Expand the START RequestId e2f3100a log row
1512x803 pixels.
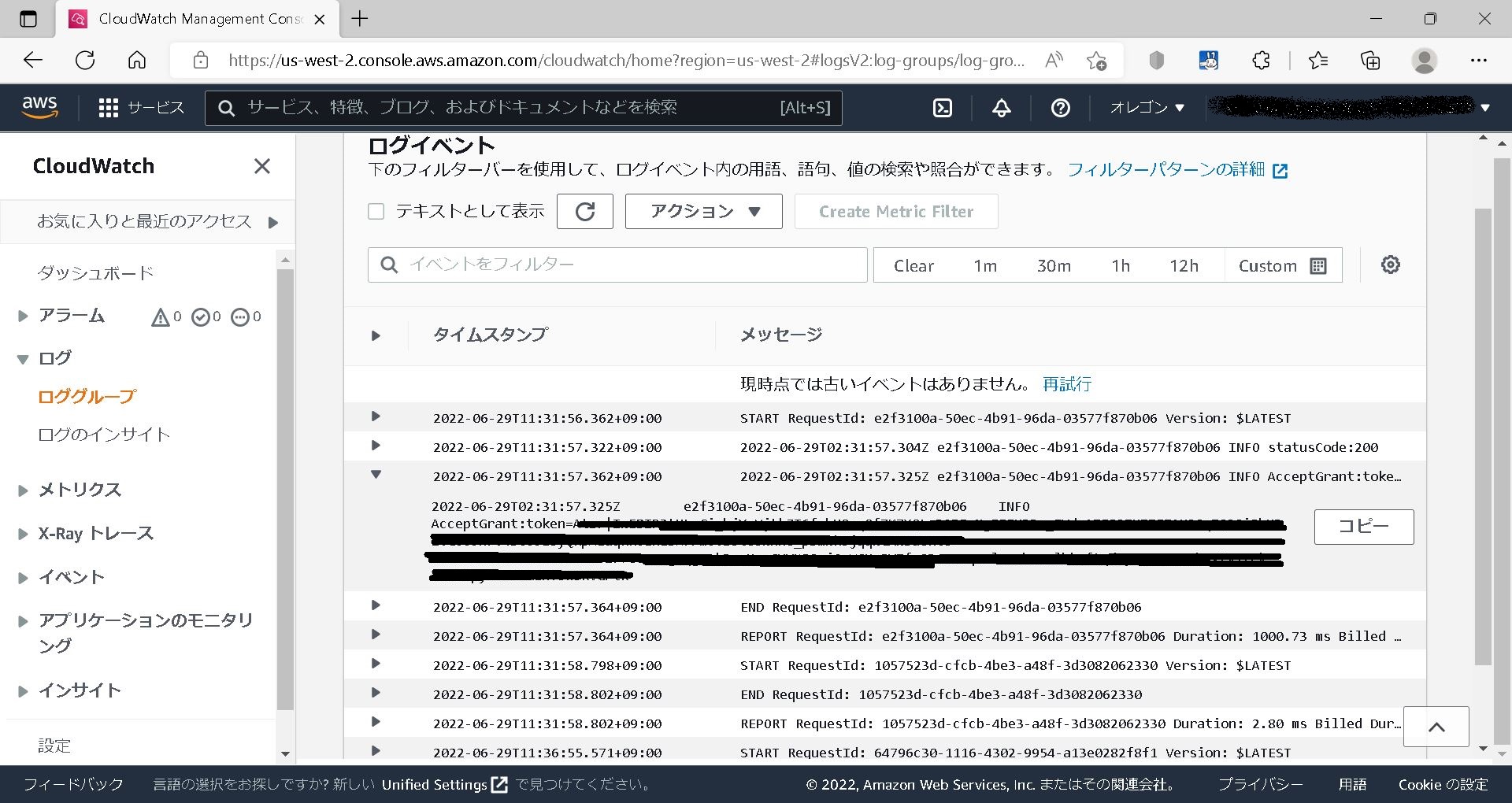(376, 416)
